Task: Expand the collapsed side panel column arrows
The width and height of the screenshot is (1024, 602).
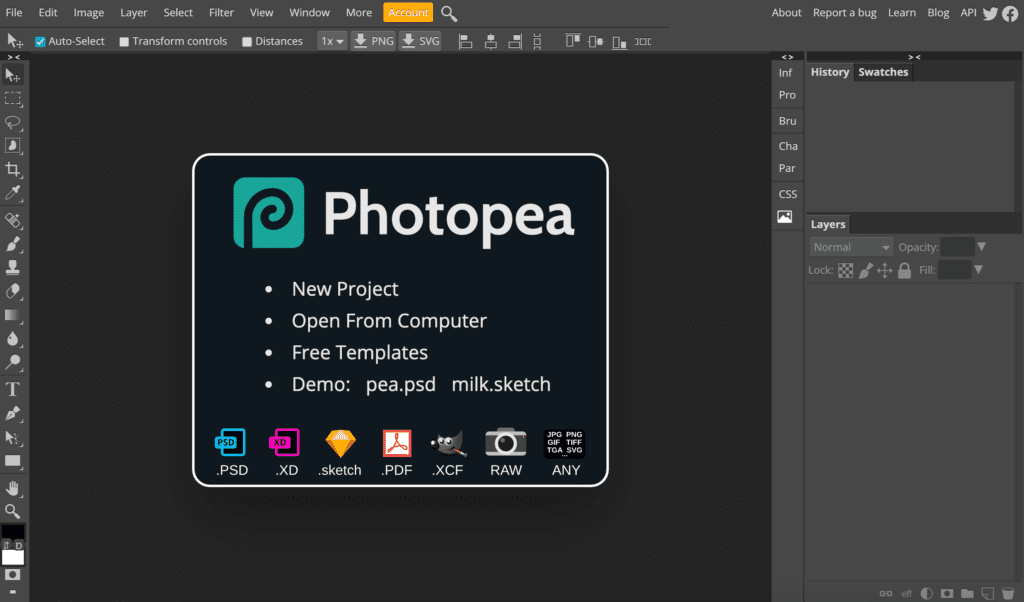Action: (787, 57)
